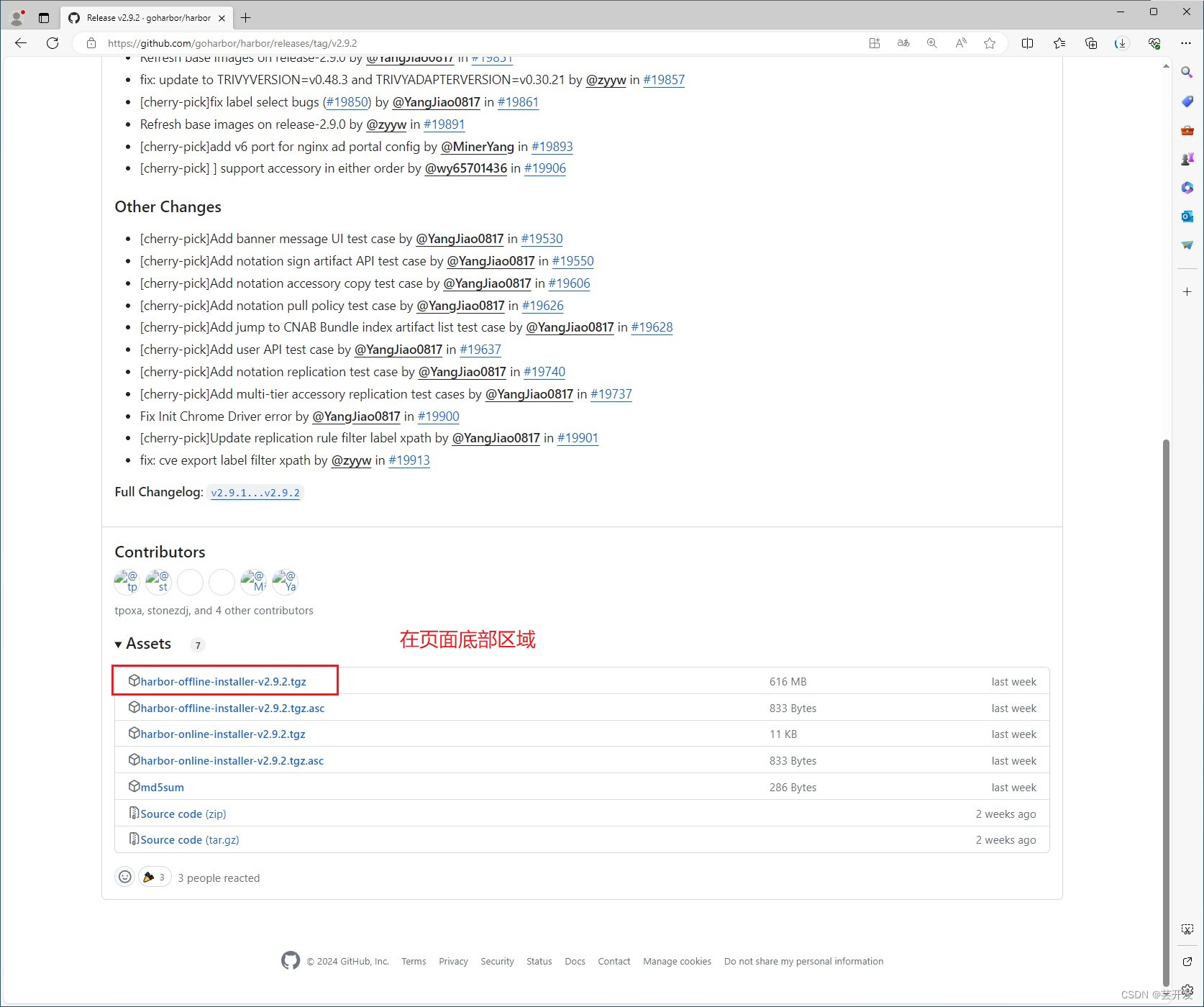Open sidebar tools briefcase icon

(x=1187, y=130)
